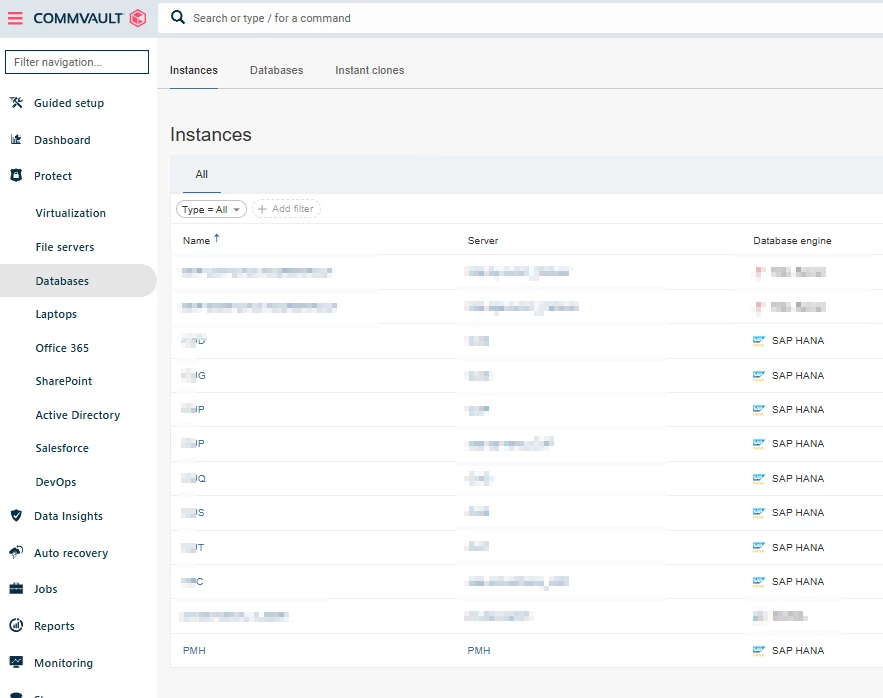The image size is (883, 698).
Task: Open Dashboard in sidebar
Action: click(62, 140)
